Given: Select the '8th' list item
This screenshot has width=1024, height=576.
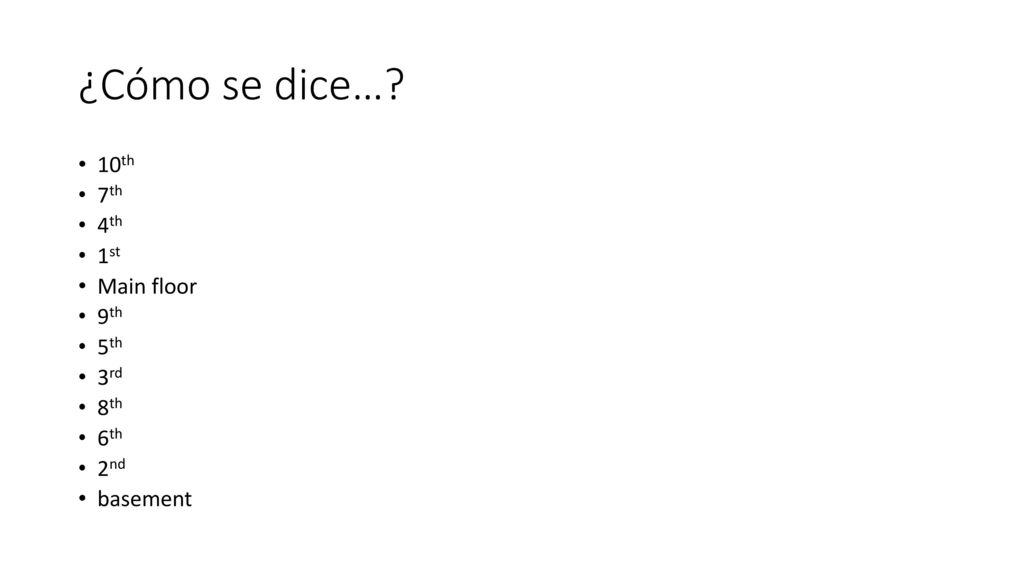Looking at the screenshot, I should click(110, 406).
